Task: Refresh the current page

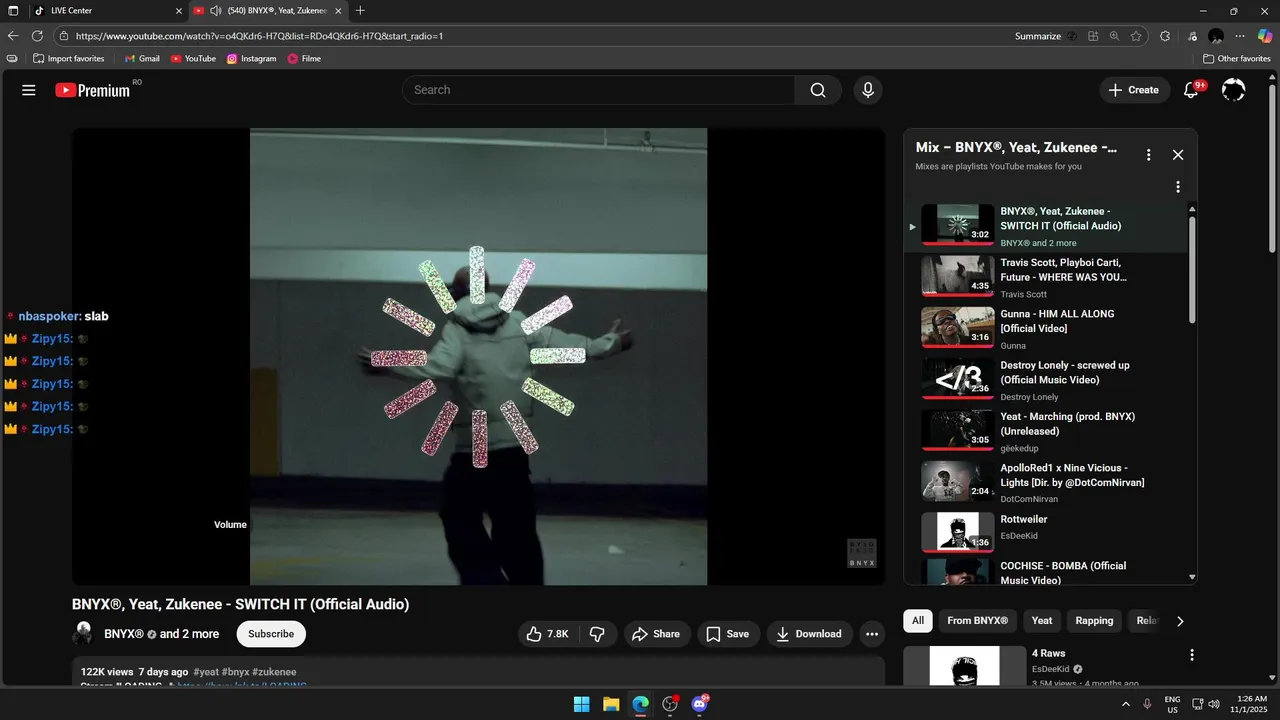Action: (x=37, y=36)
